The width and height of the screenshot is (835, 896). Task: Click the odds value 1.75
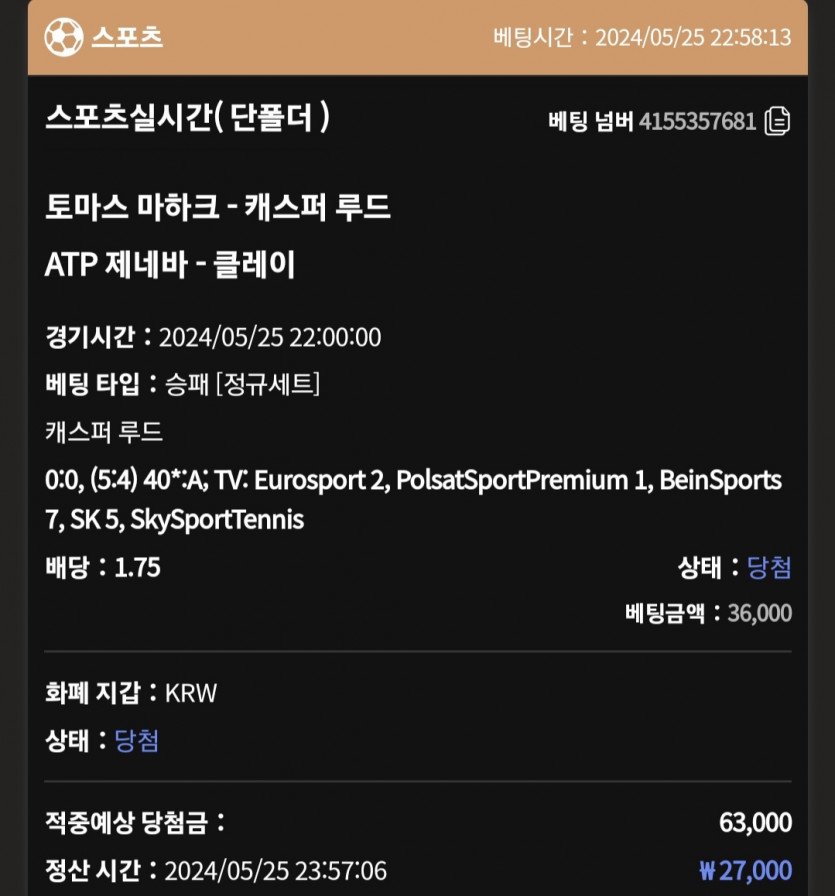tap(138, 568)
